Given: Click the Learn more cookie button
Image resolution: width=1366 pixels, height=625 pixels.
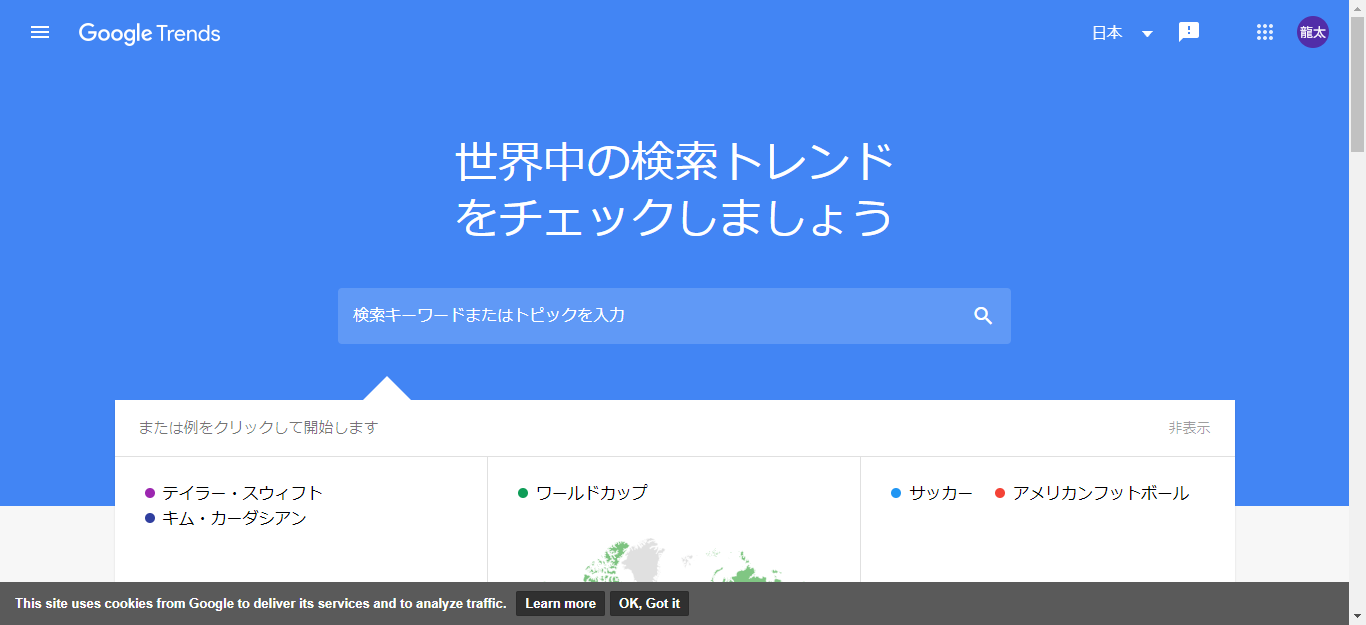Looking at the screenshot, I should [560, 603].
